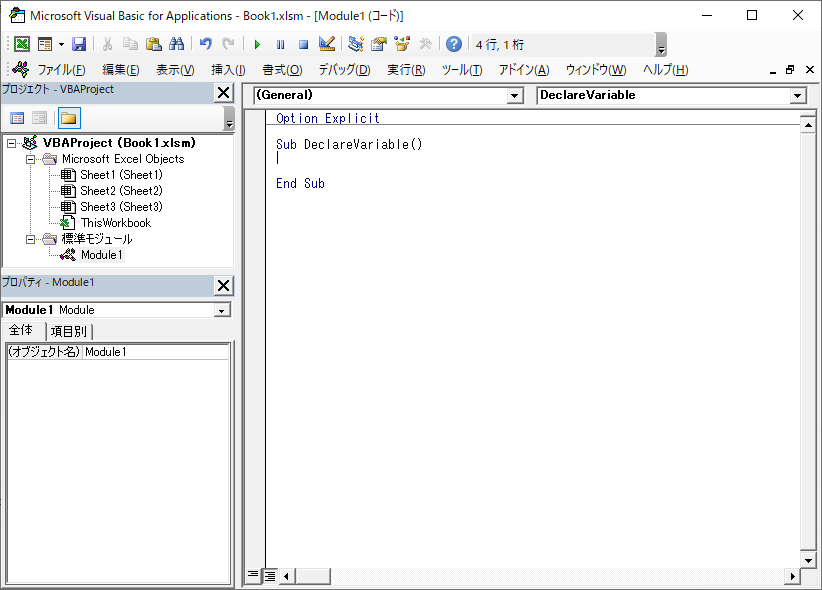Open standard toolbar options arrow

661,45
